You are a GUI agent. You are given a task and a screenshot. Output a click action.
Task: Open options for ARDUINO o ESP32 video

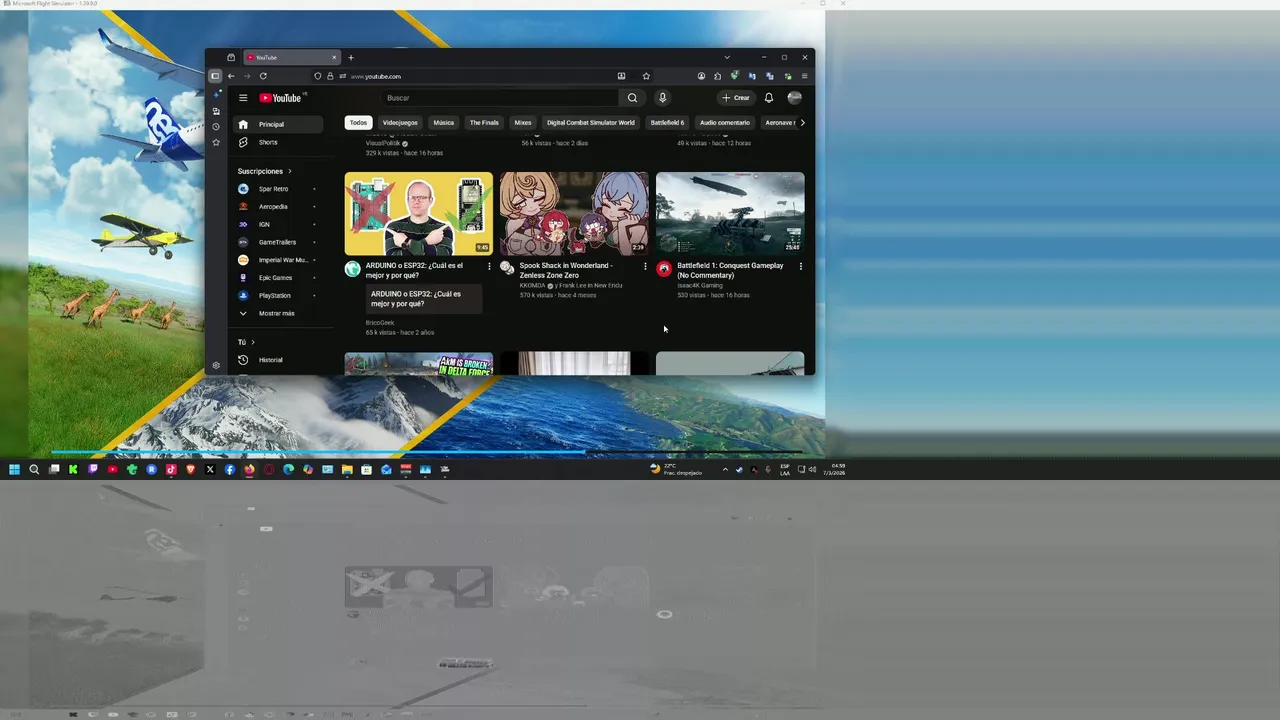(x=489, y=266)
